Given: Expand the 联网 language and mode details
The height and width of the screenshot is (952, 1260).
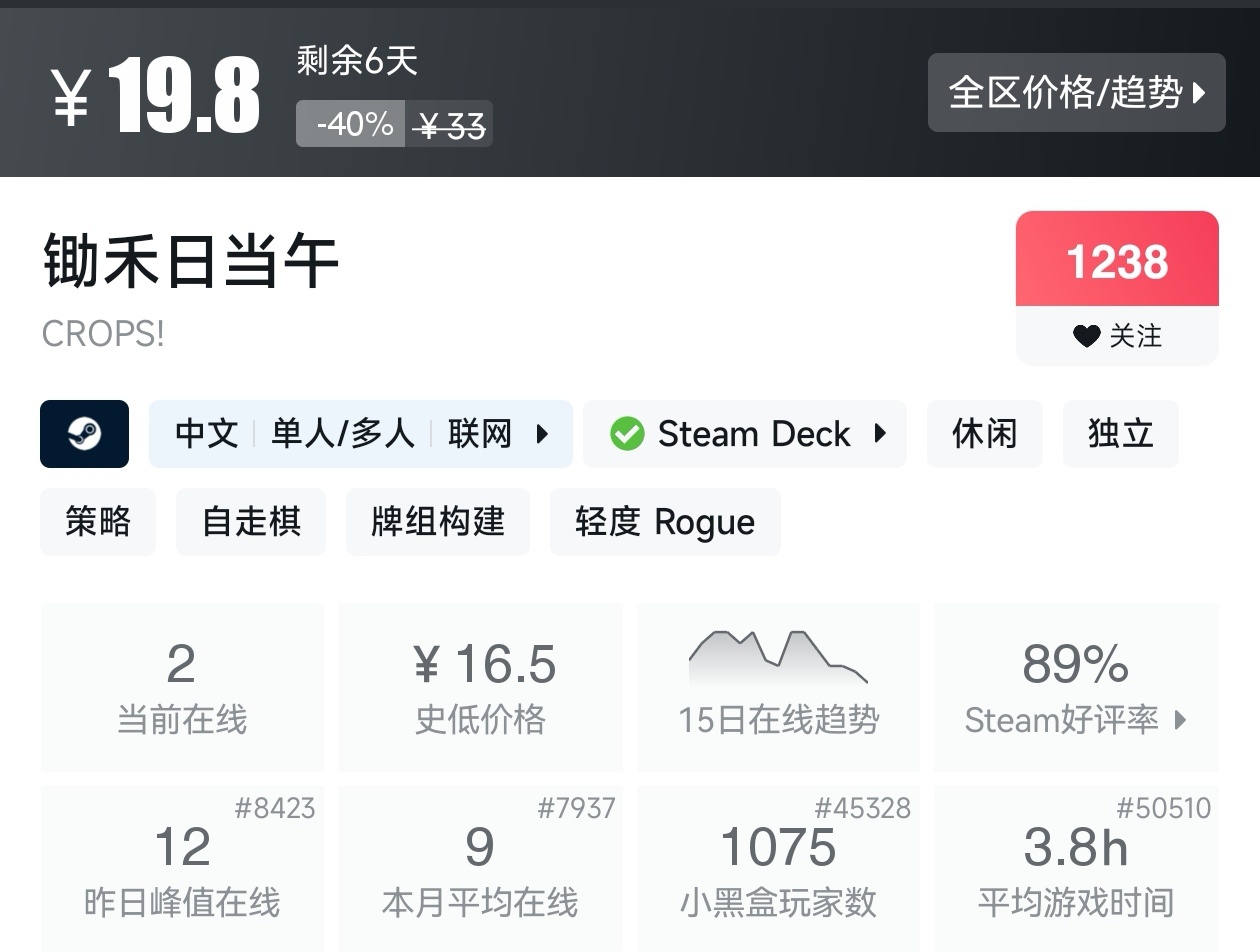Looking at the screenshot, I should [498, 434].
